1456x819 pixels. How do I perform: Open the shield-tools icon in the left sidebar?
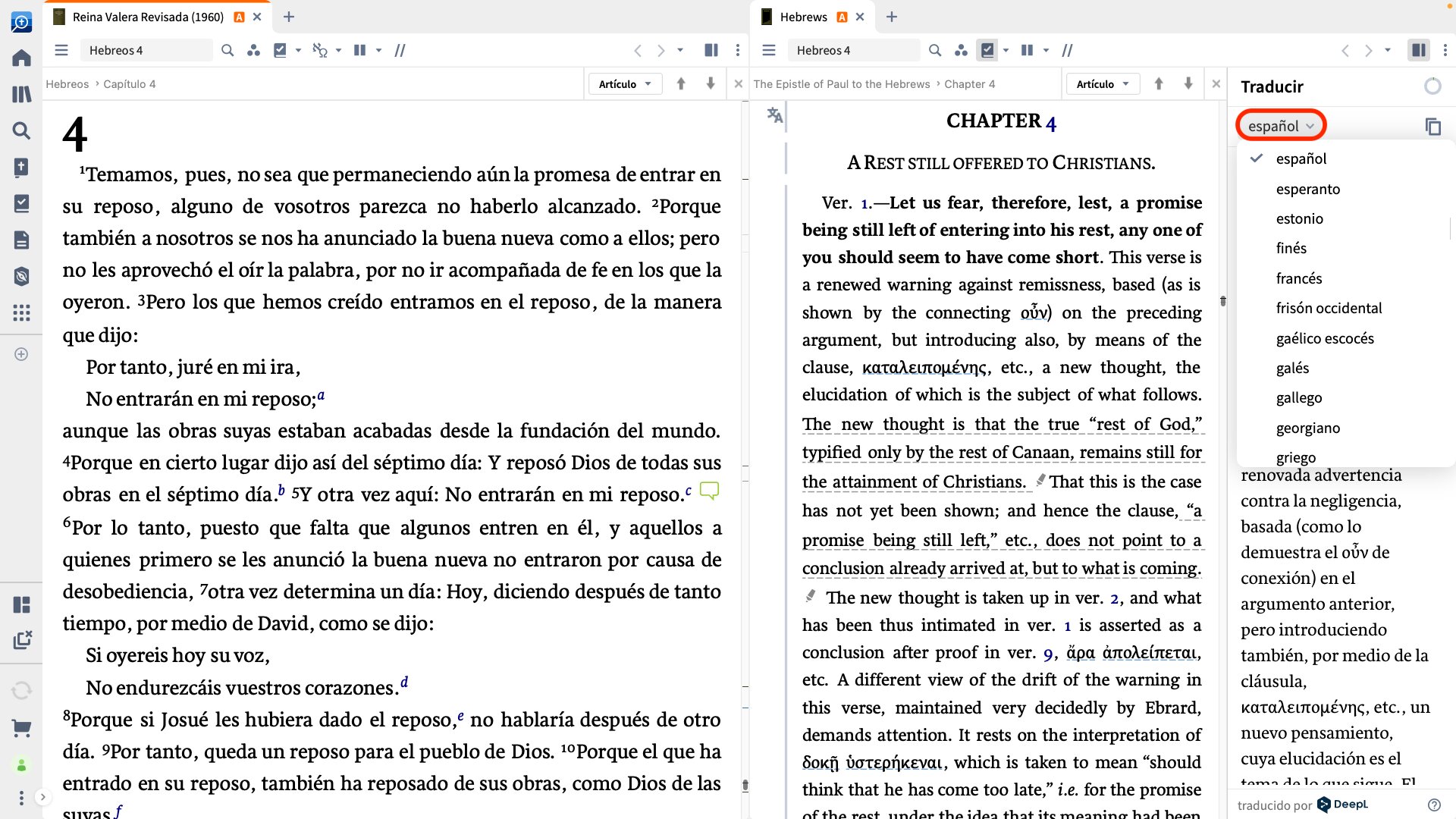click(x=21, y=277)
